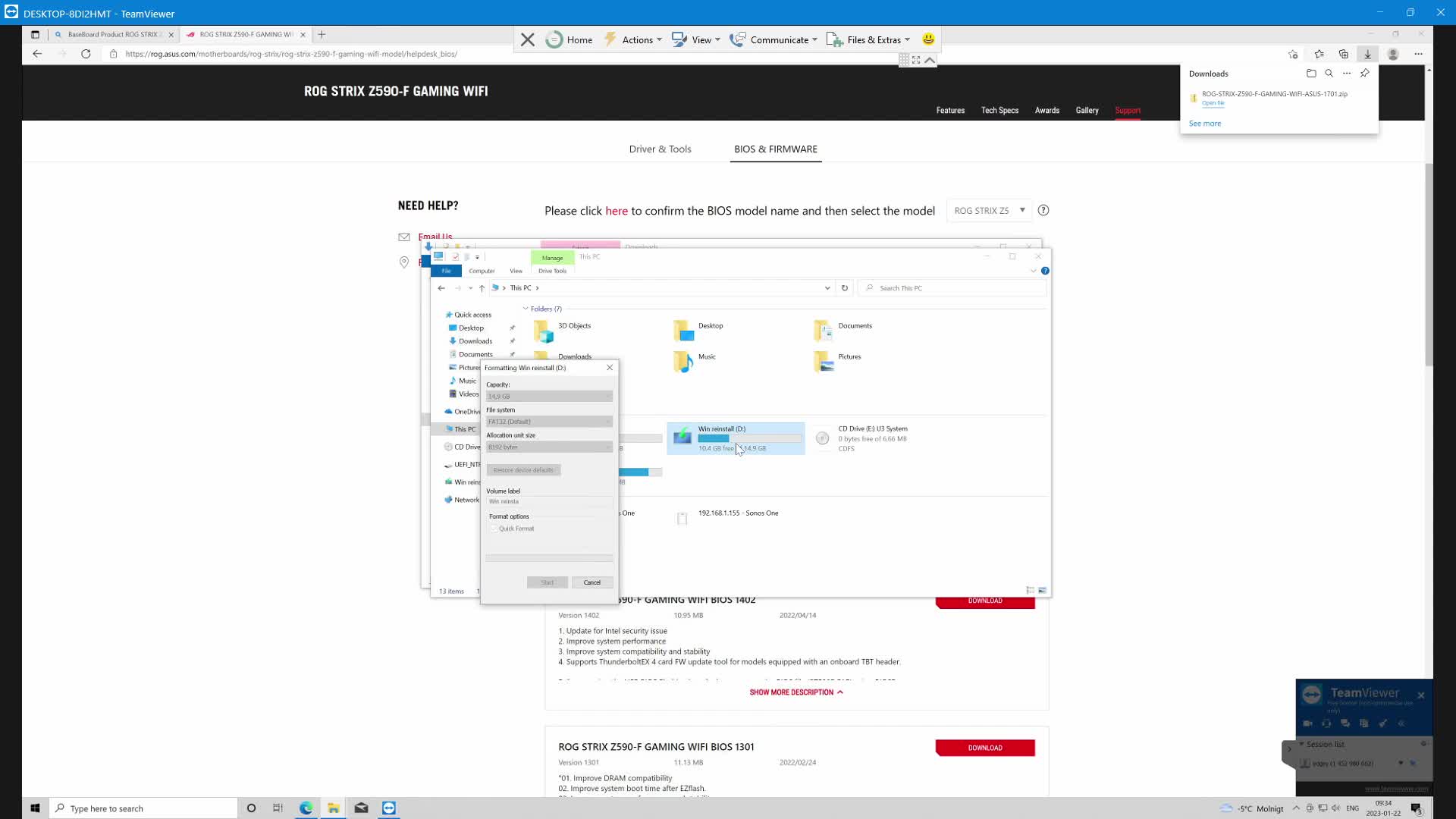This screenshot has height=819, width=1456.
Task: Click Open file link for downloaded zip
Action: point(1213,103)
